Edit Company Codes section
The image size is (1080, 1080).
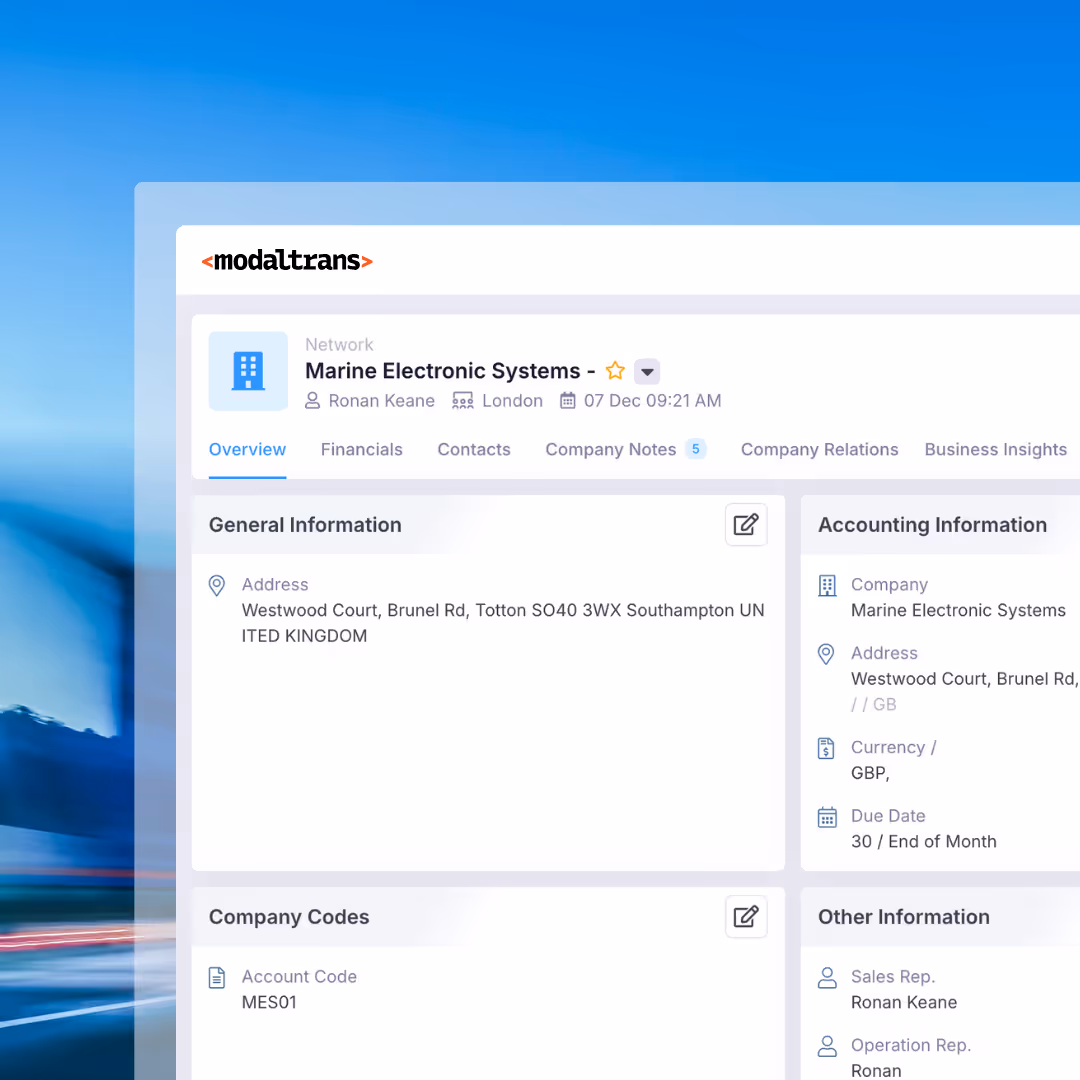[746, 917]
